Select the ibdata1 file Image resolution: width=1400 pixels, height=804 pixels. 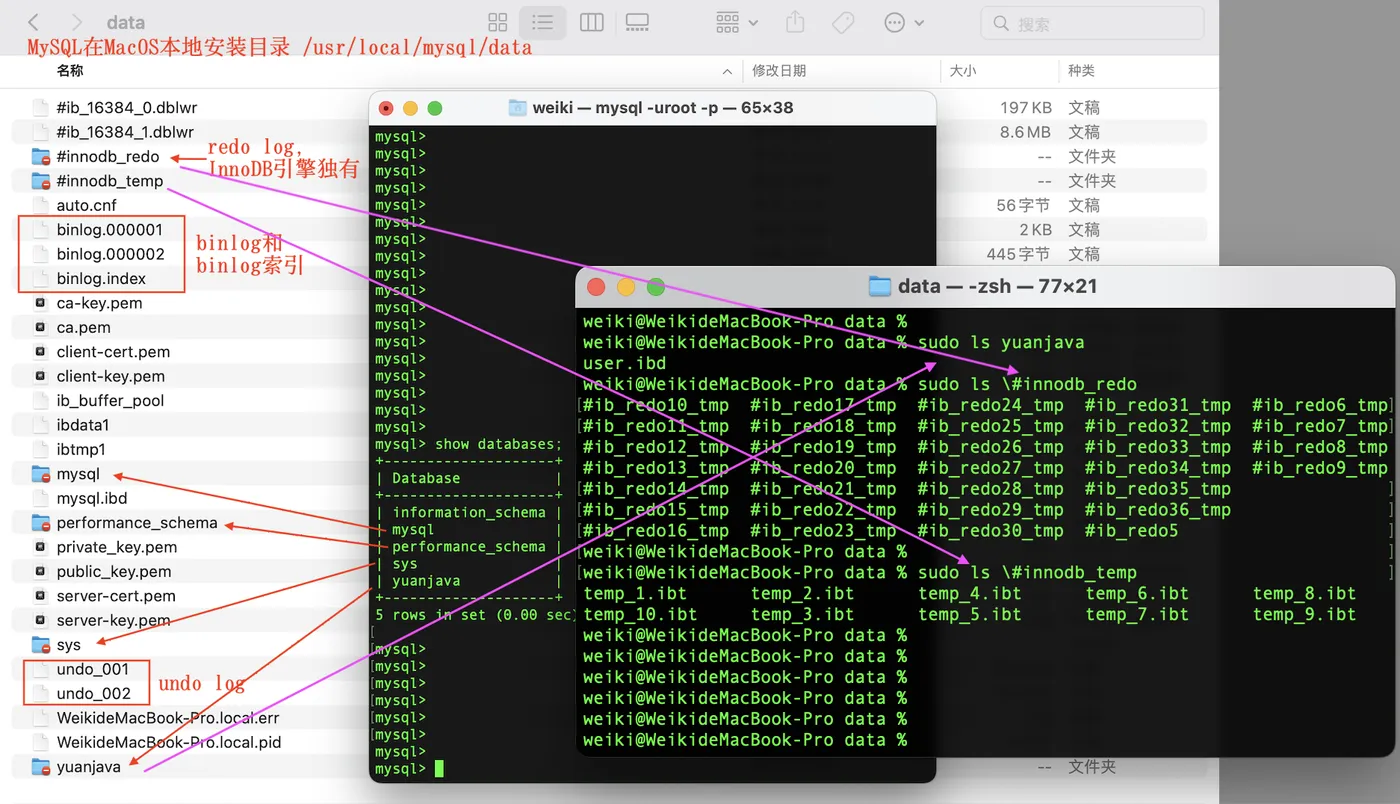(x=82, y=425)
